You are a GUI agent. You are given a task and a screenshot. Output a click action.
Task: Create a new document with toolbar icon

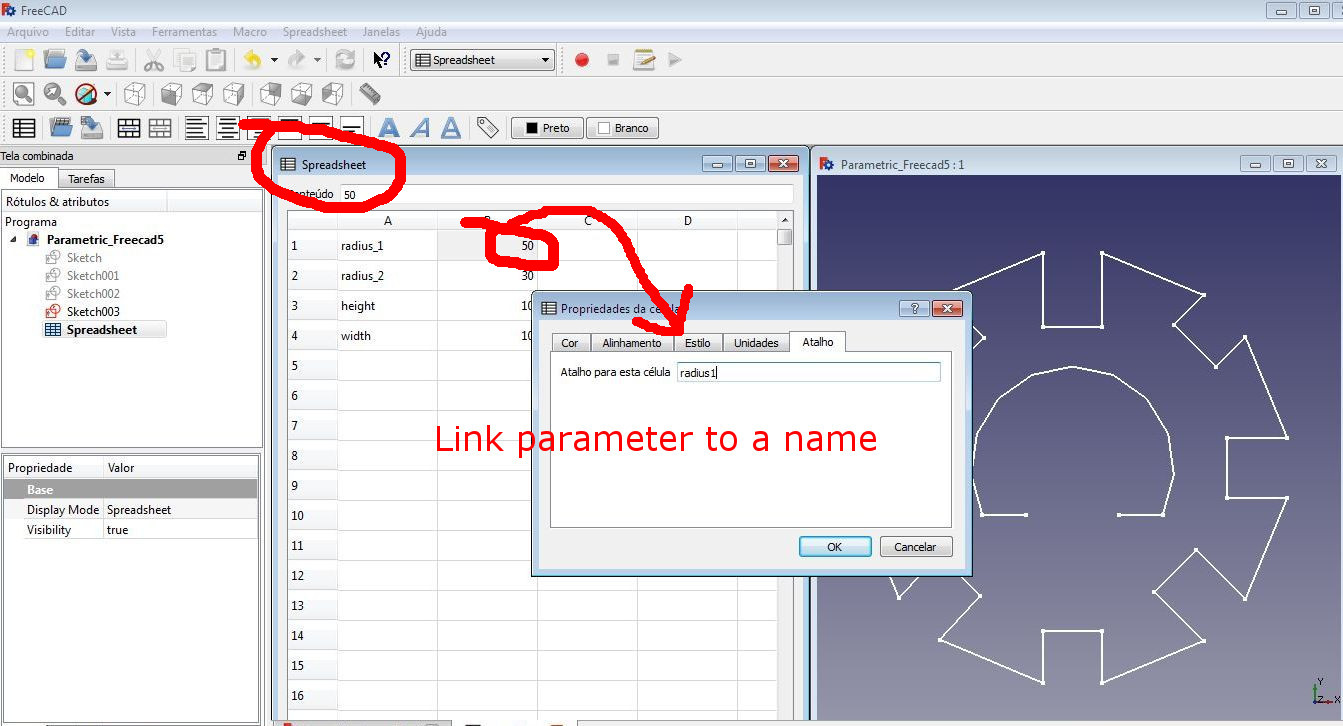pos(24,60)
